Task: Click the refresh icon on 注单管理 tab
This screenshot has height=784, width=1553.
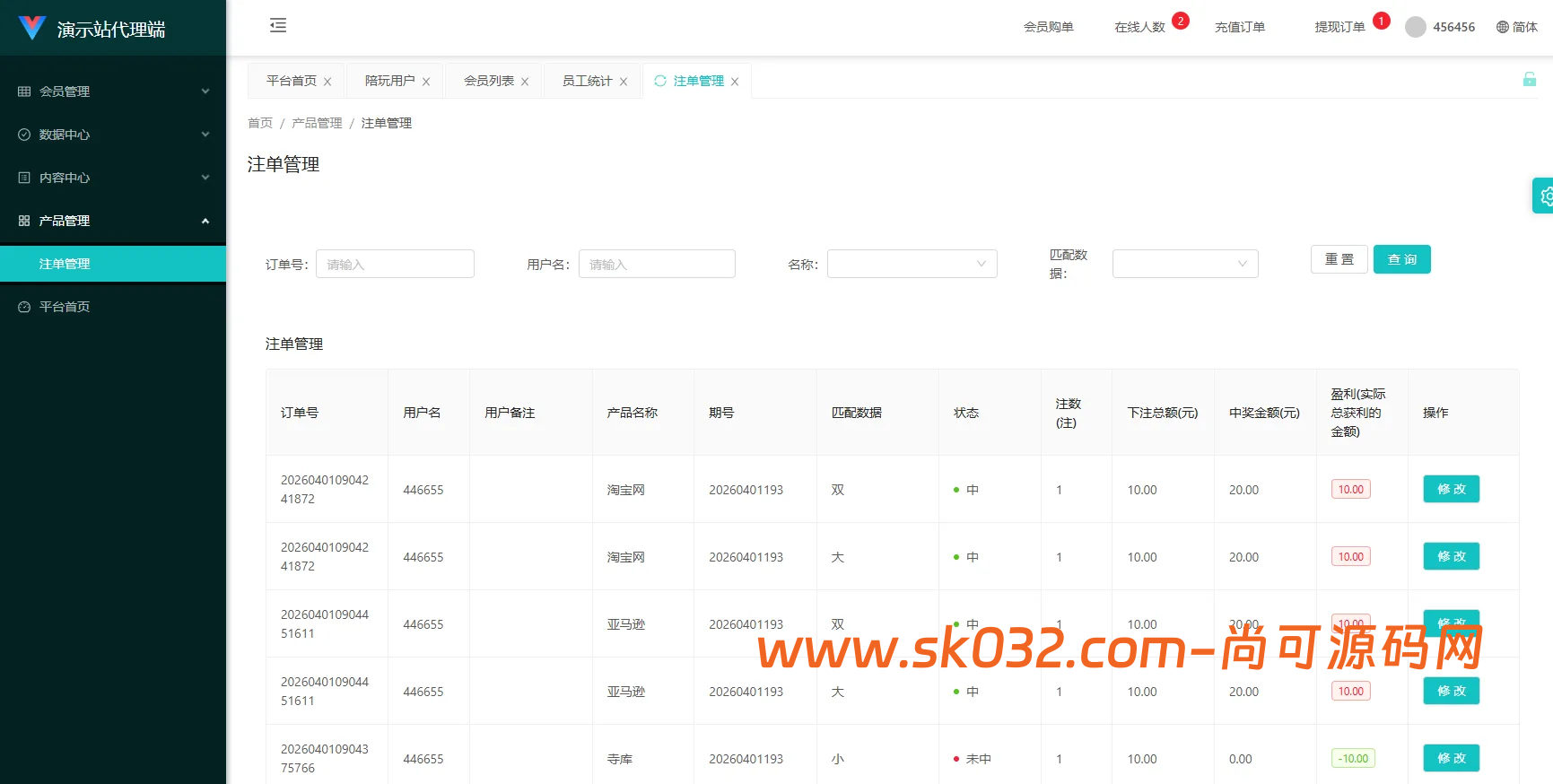Action: [660, 81]
